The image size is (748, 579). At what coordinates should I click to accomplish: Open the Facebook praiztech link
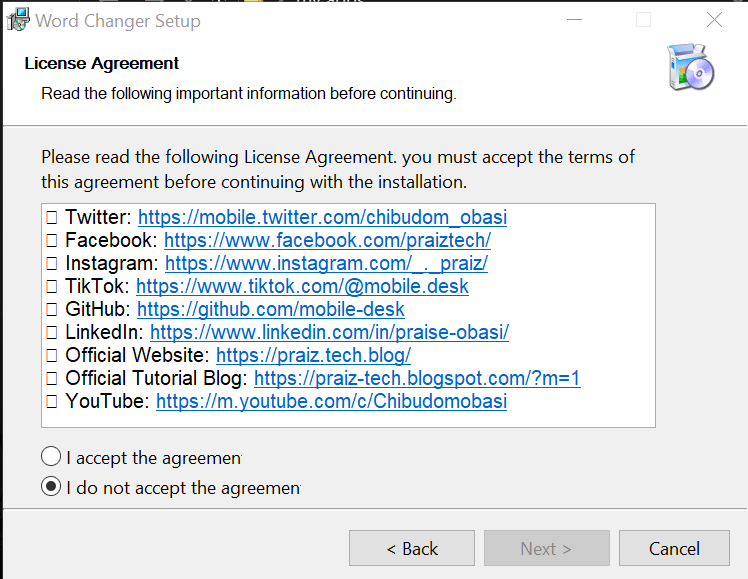(327, 240)
